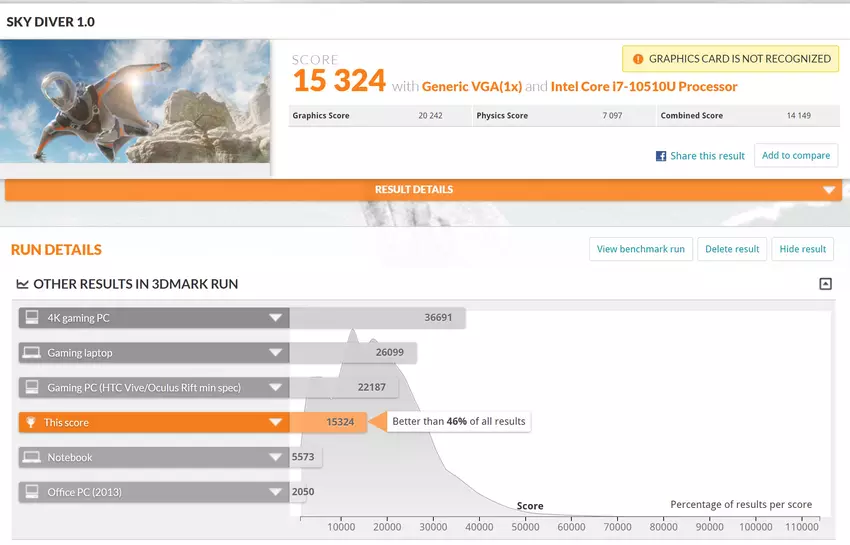Click the desktop icon on 4K gaming PC row
The height and width of the screenshot is (545, 850).
(31, 318)
